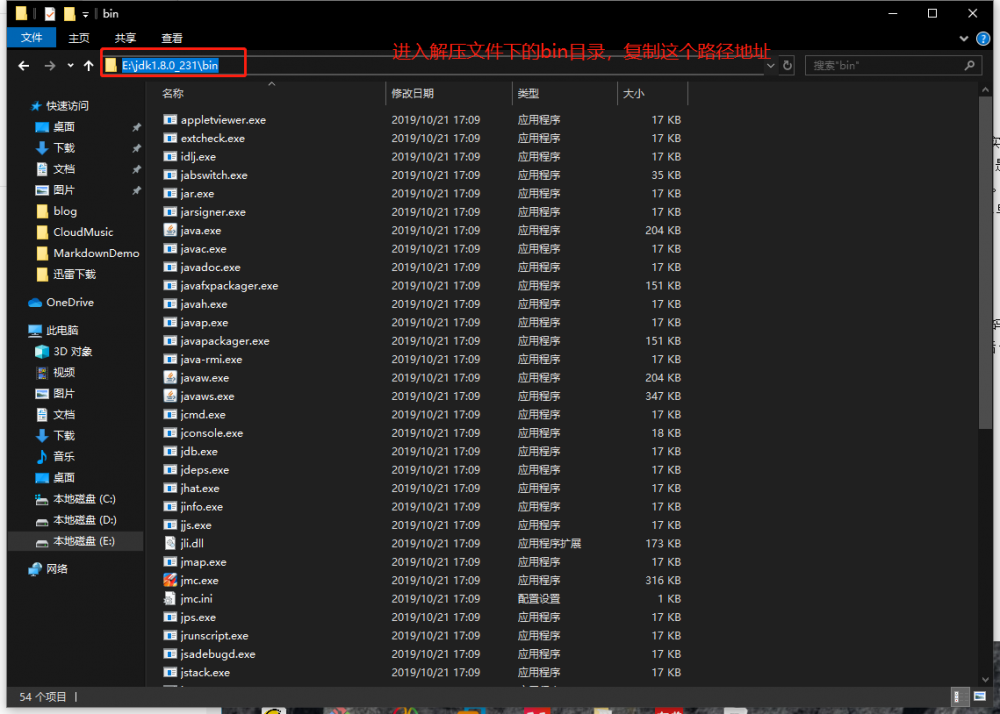Viewport: 1000px width, 714px height.
Task: Sort by 名称 column header
Action: click(173, 94)
